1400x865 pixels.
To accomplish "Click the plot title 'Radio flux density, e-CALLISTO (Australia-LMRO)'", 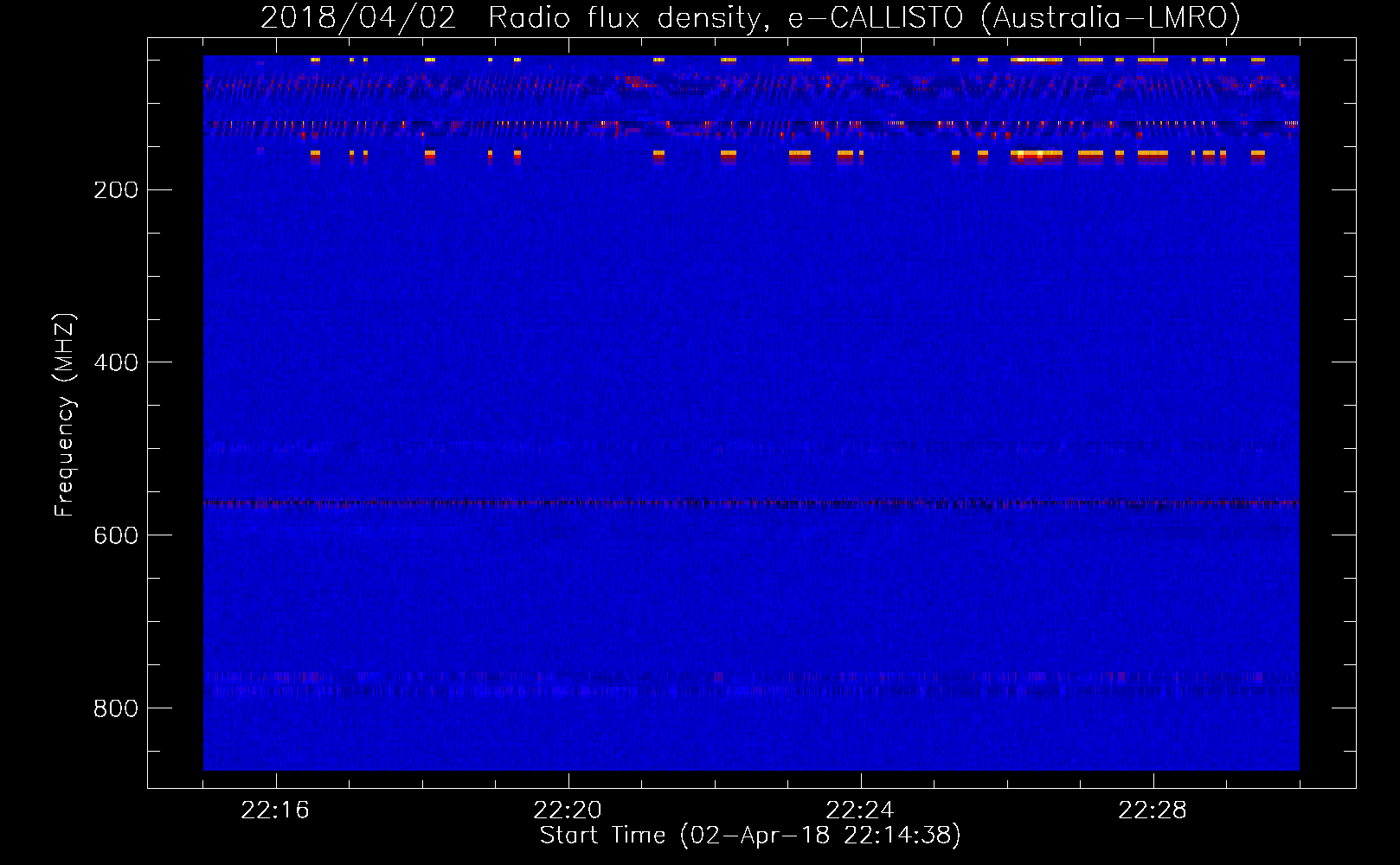I will 864,18.
